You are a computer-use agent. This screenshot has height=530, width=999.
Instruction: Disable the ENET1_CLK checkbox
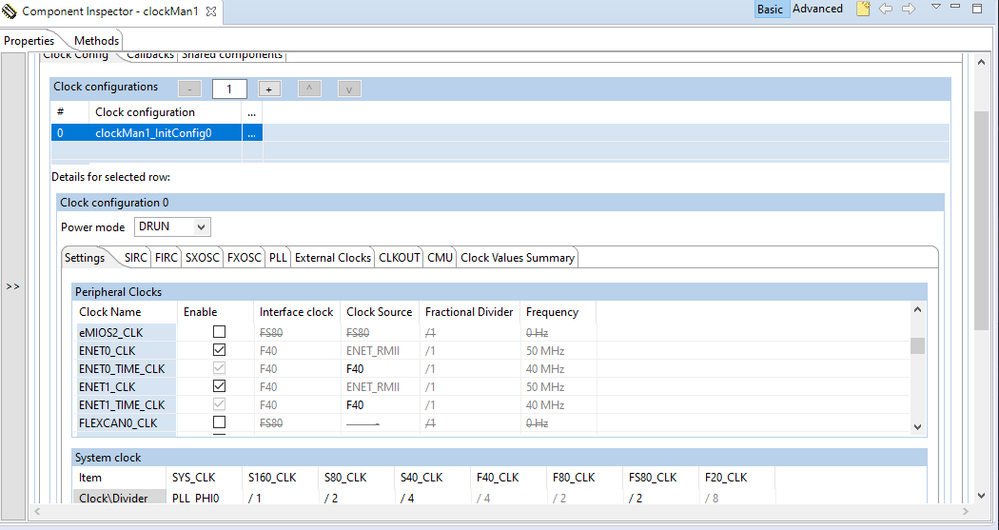point(219,386)
